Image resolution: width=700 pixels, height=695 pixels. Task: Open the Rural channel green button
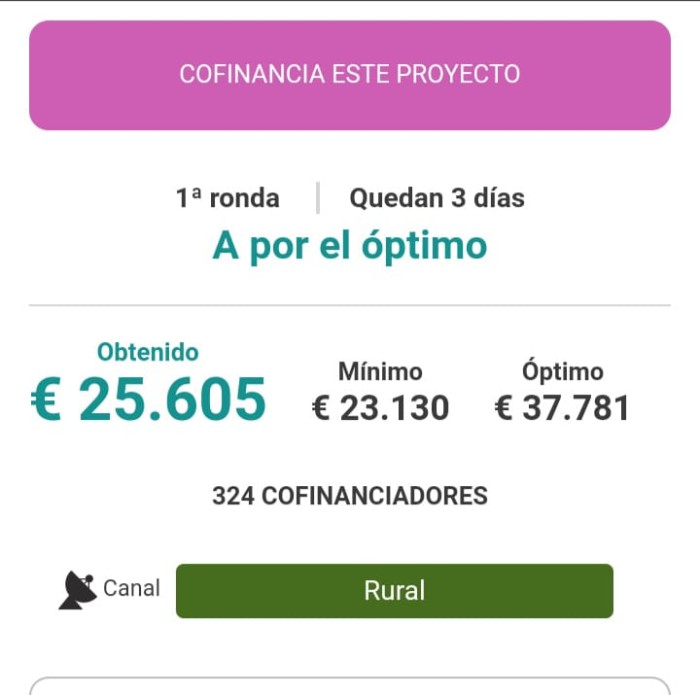(394, 591)
